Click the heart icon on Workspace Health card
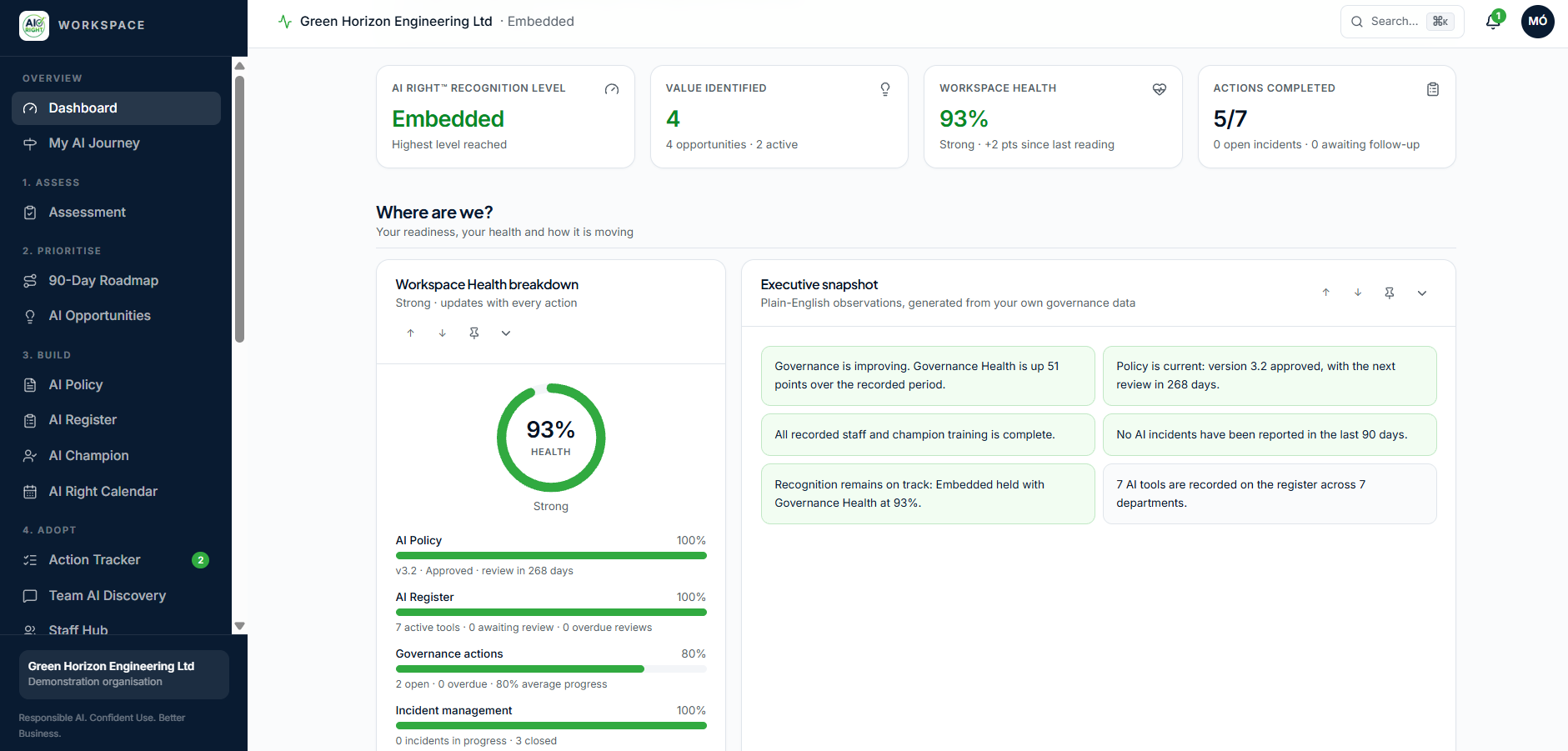The image size is (1568, 751). coord(1159,89)
